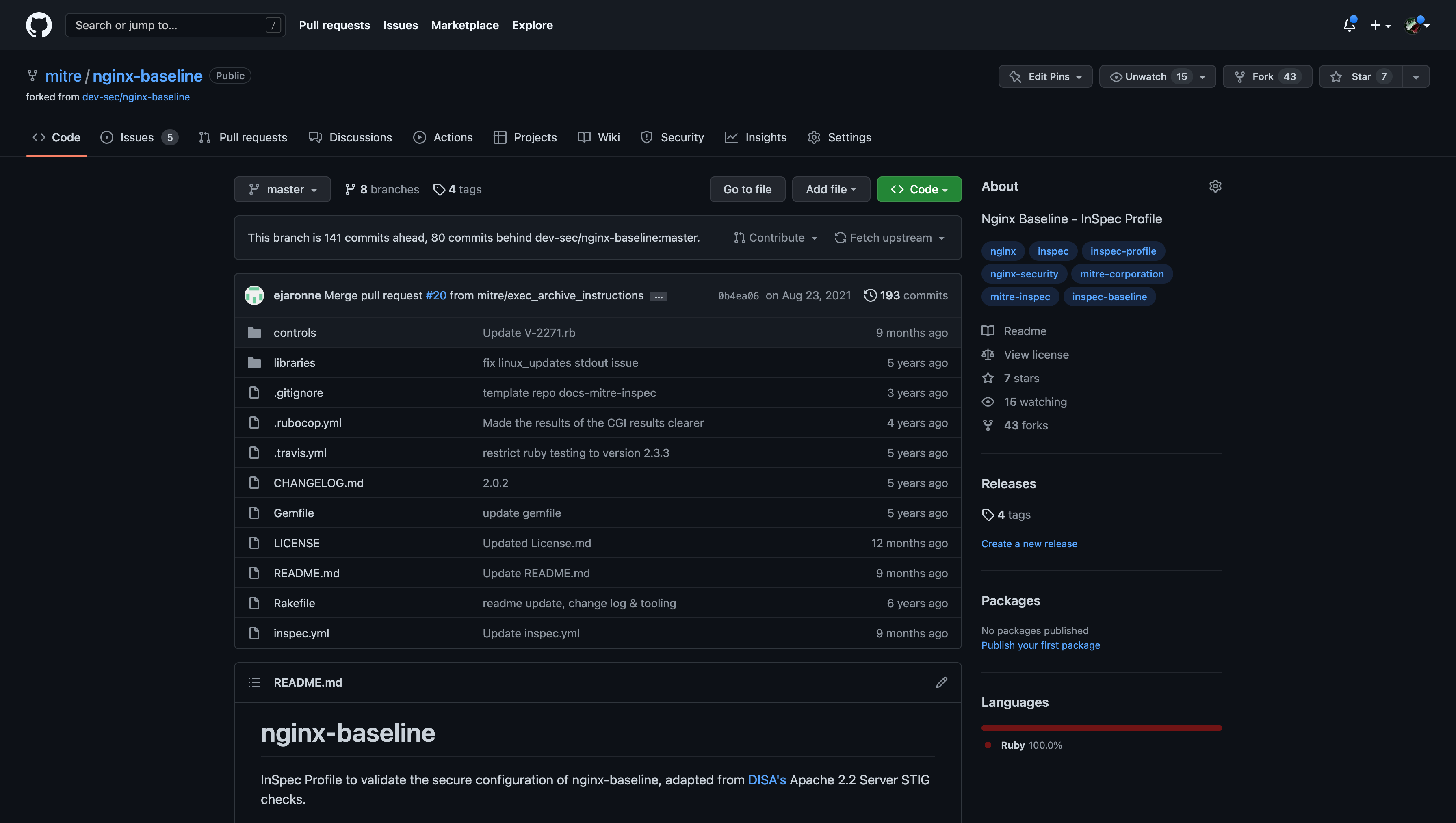The image size is (1456, 823).
Task: Open Wiki tab
Action: point(598,137)
